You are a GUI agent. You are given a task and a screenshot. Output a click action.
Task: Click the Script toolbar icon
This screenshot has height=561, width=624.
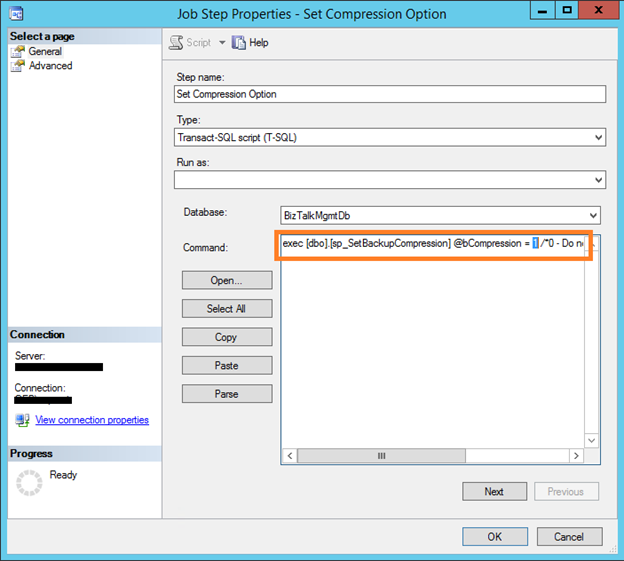pyautogui.click(x=176, y=43)
